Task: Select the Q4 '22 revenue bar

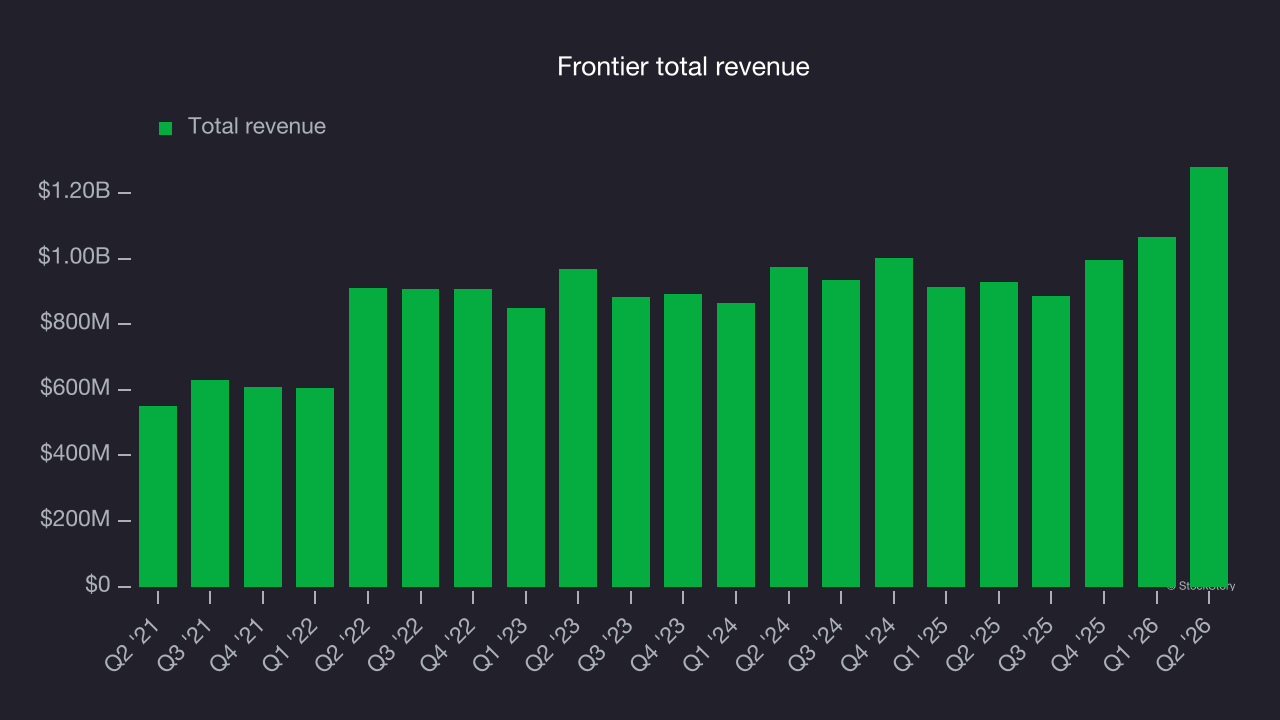Action: point(473,438)
